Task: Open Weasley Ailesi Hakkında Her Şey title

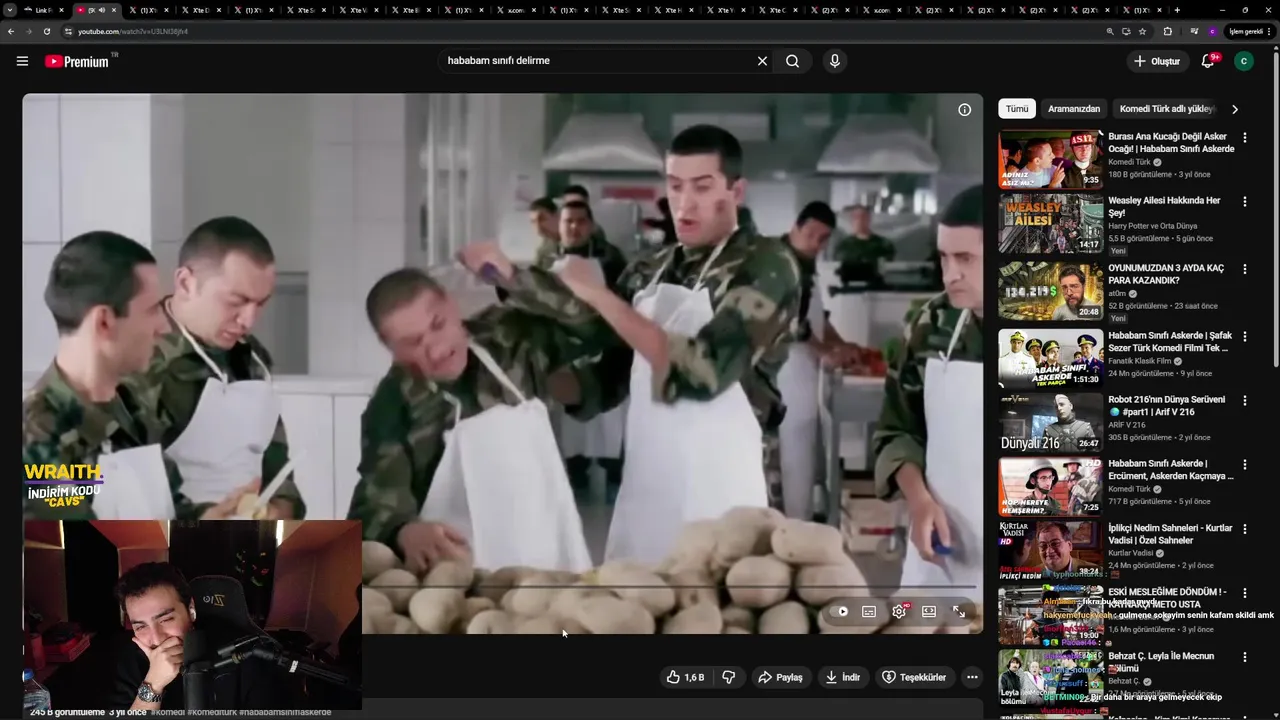Action: [1164, 206]
